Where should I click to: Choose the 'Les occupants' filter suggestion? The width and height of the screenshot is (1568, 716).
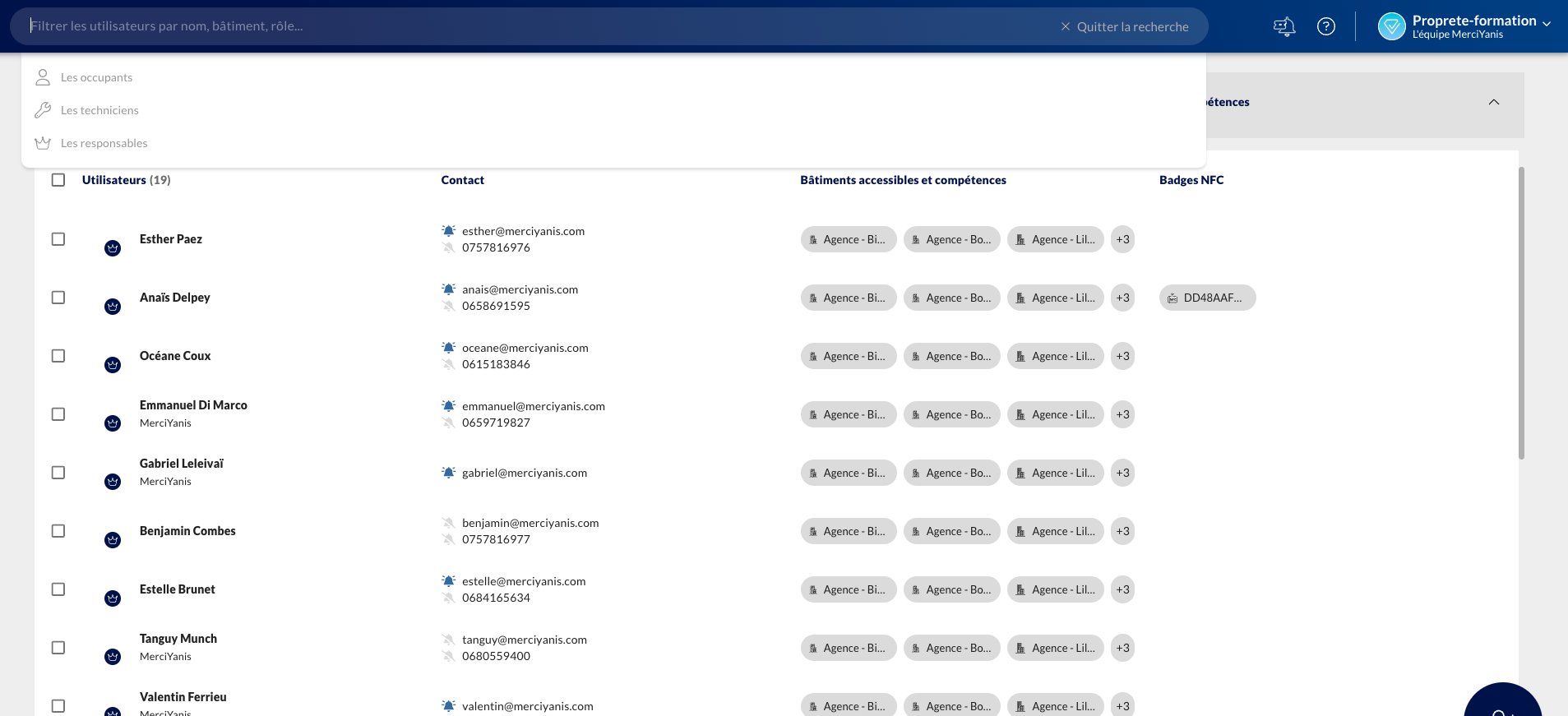96,77
